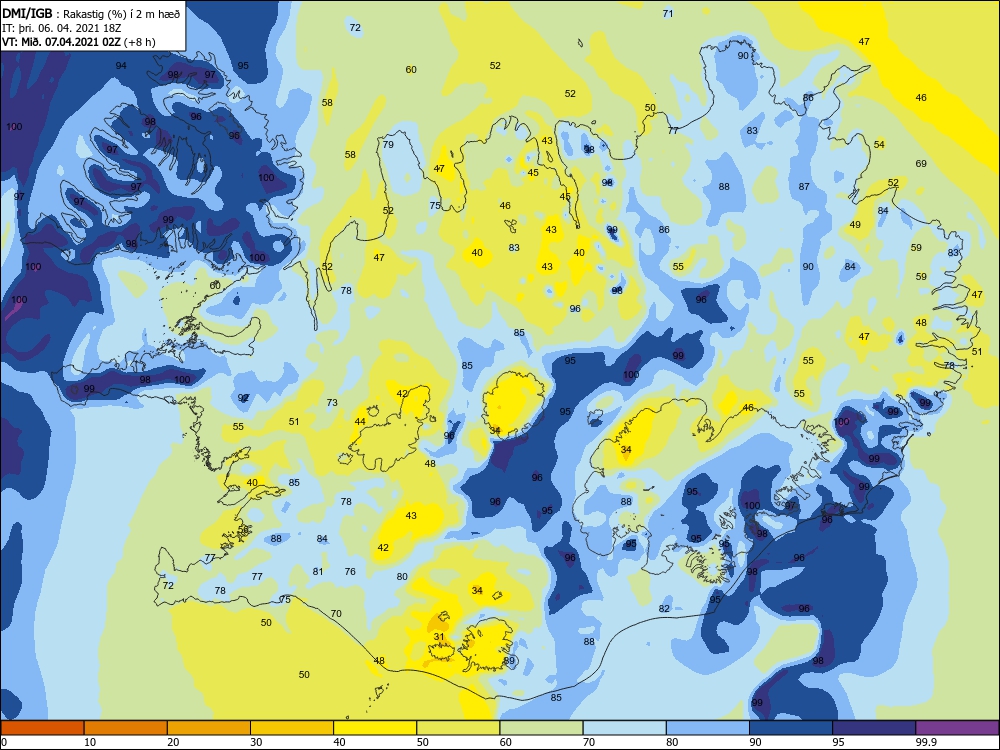Click the orange 10–20 legend swatch
This screenshot has width=1000, height=750.
(126, 728)
